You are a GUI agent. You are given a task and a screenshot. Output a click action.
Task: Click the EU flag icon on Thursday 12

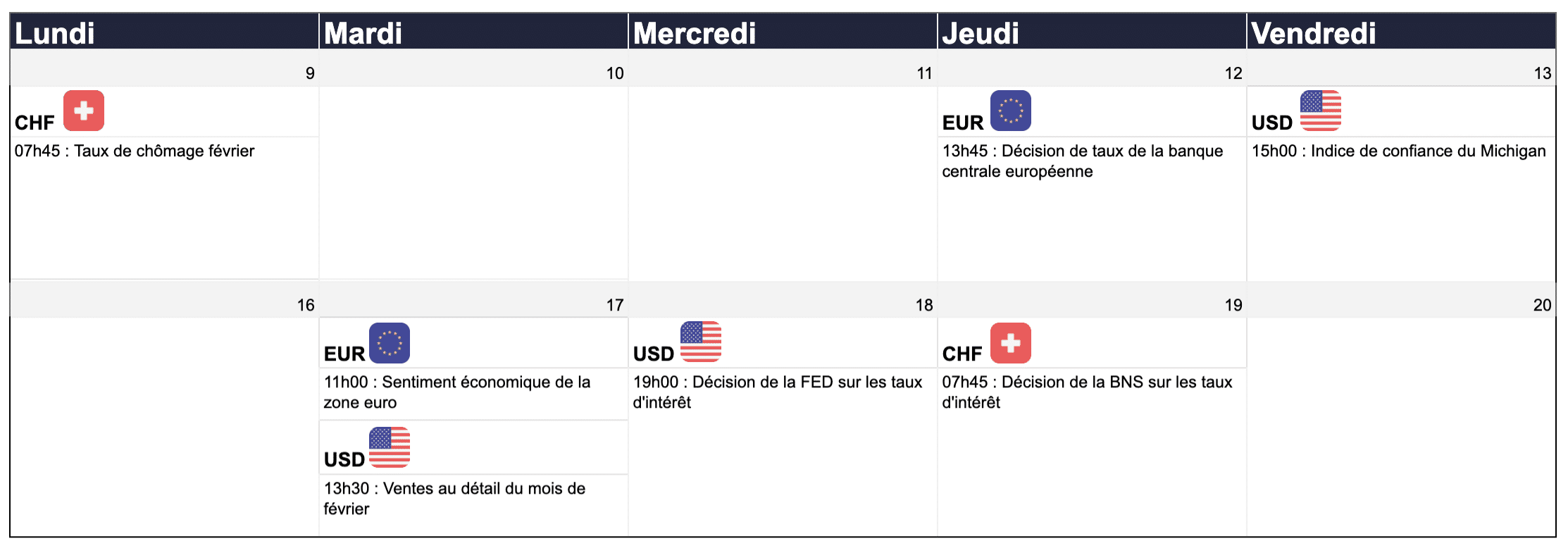[x=1010, y=111]
